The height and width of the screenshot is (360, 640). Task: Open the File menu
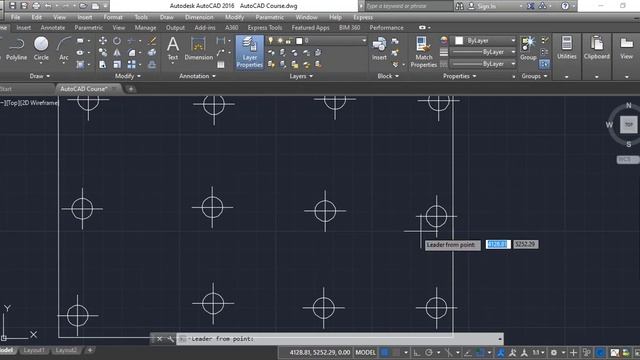pyautogui.click(x=16, y=17)
